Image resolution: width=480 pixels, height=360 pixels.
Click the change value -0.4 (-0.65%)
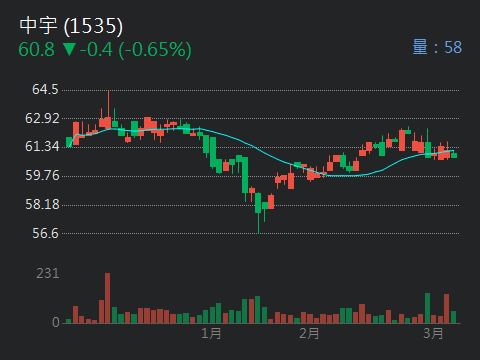136,50
